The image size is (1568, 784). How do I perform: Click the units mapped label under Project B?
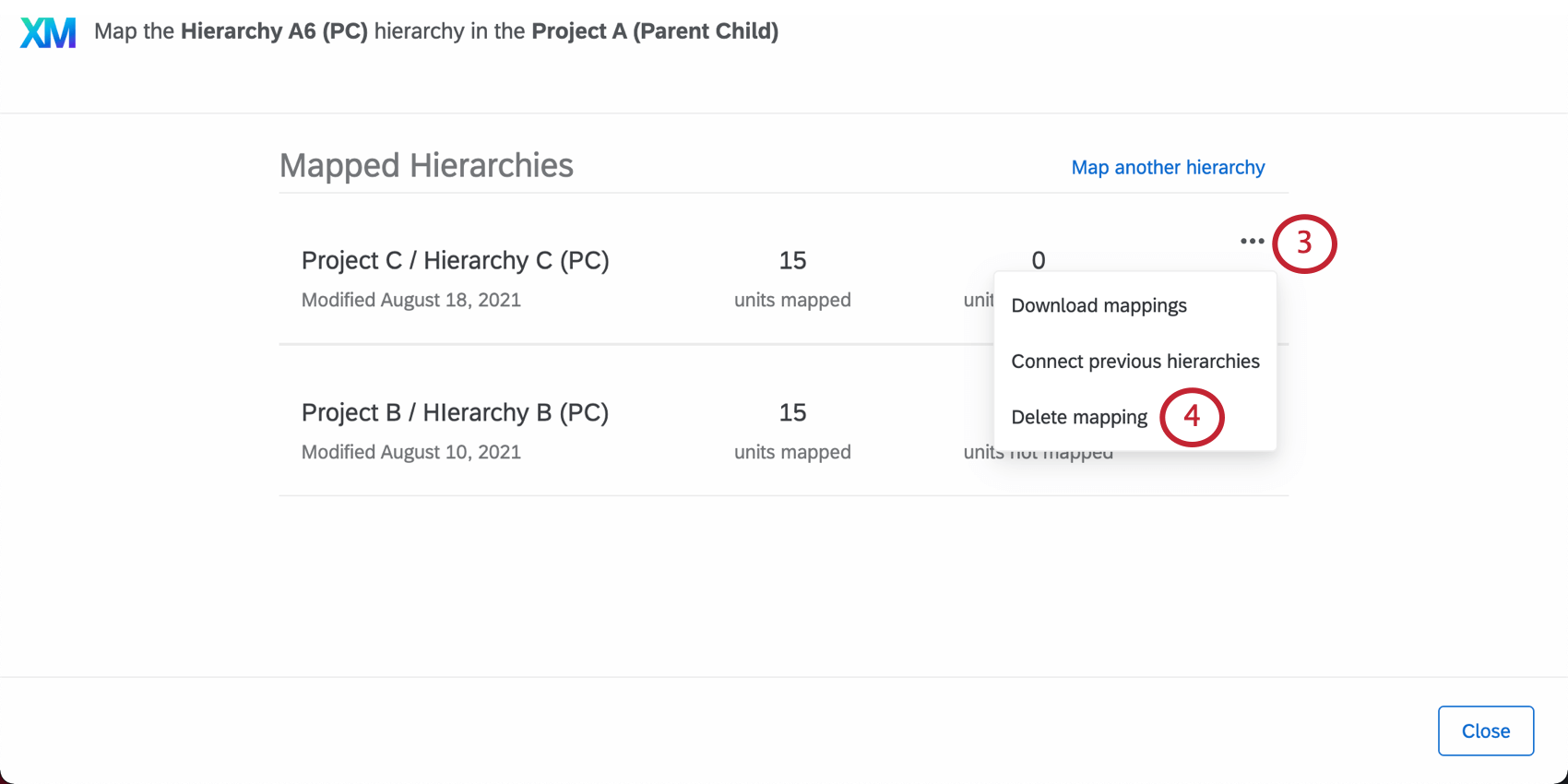tap(792, 453)
